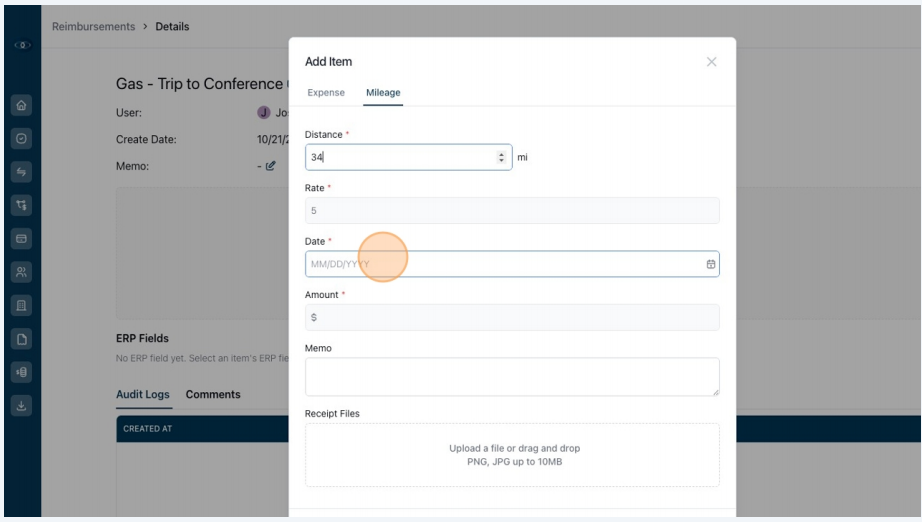This screenshot has width=922, height=522.
Task: Close the Add Item dialog
Action: (x=711, y=62)
